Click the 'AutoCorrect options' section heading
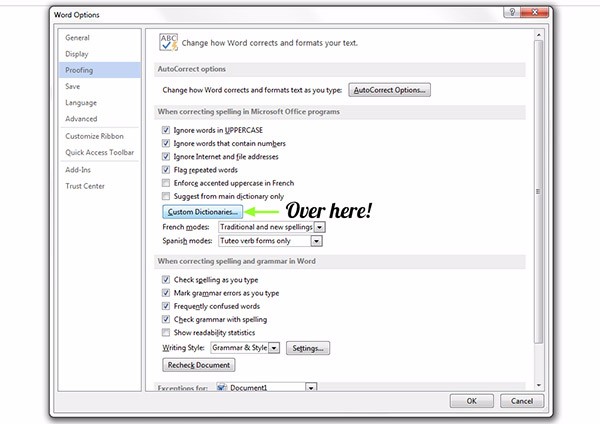Image resolution: width=600 pixels, height=424 pixels. point(192,69)
